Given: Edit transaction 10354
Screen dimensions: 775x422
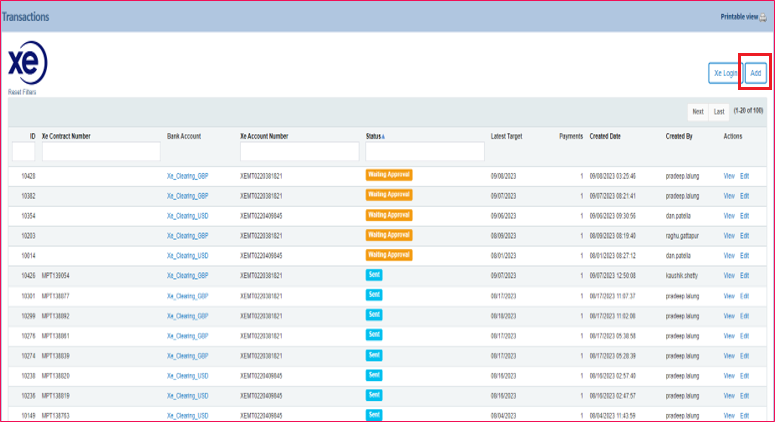Looking at the screenshot, I should pyautogui.click(x=744, y=215).
